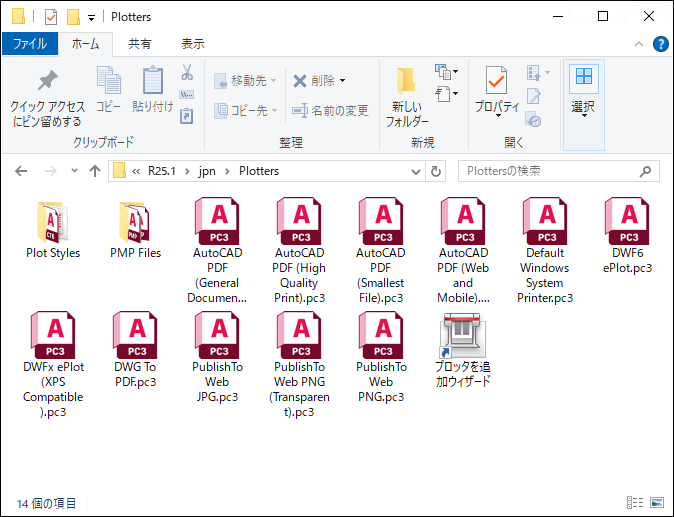
Task: Click the search magnifier icon
Action: [645, 171]
